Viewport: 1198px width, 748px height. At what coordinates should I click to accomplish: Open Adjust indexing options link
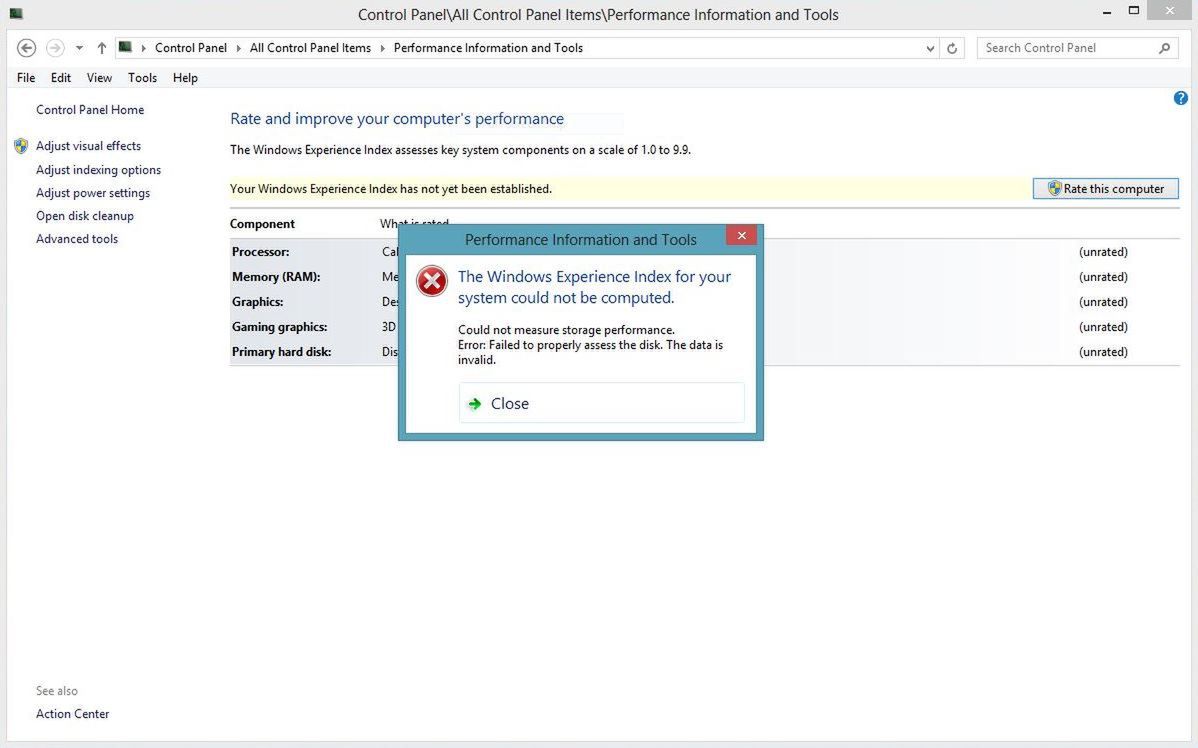(99, 170)
